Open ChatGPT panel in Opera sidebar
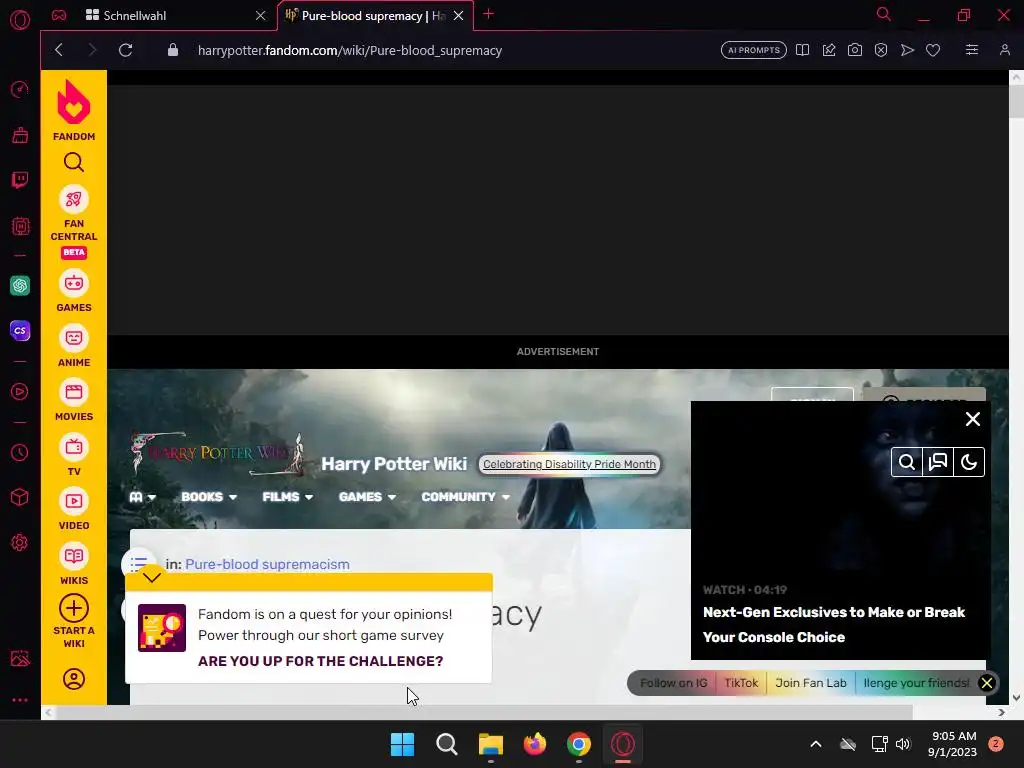This screenshot has height=768, width=1024. click(20, 285)
